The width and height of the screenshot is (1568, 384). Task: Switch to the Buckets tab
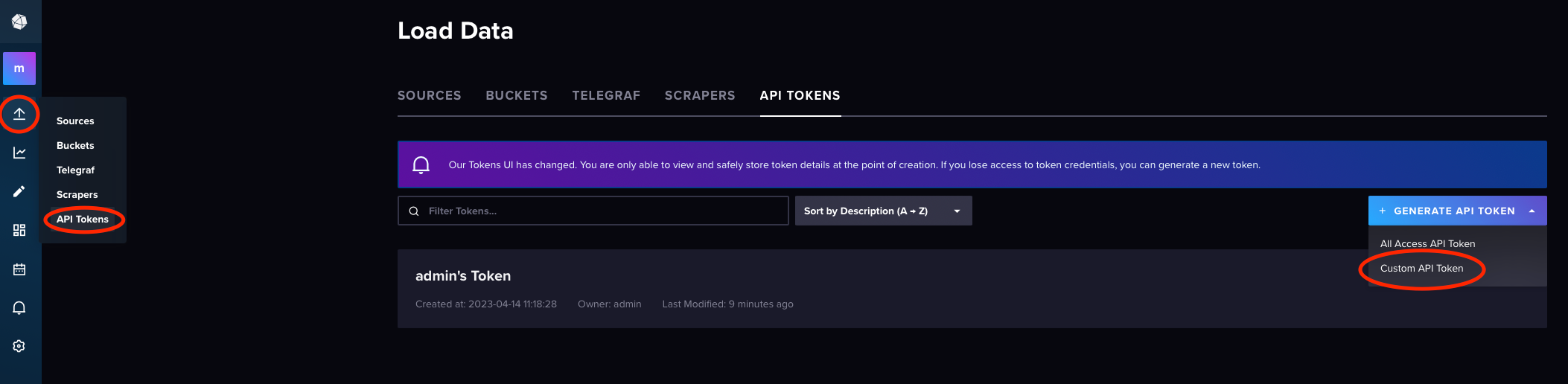click(x=516, y=95)
